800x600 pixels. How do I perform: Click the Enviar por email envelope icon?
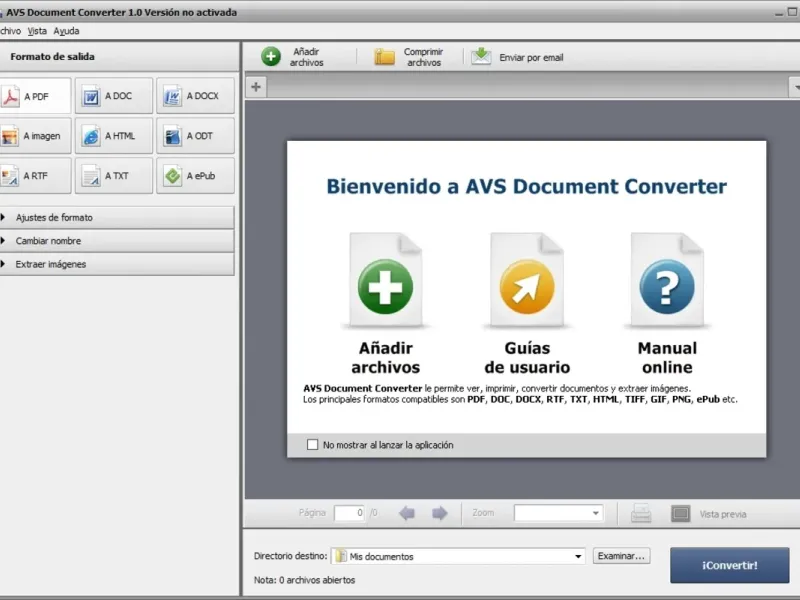(x=481, y=56)
